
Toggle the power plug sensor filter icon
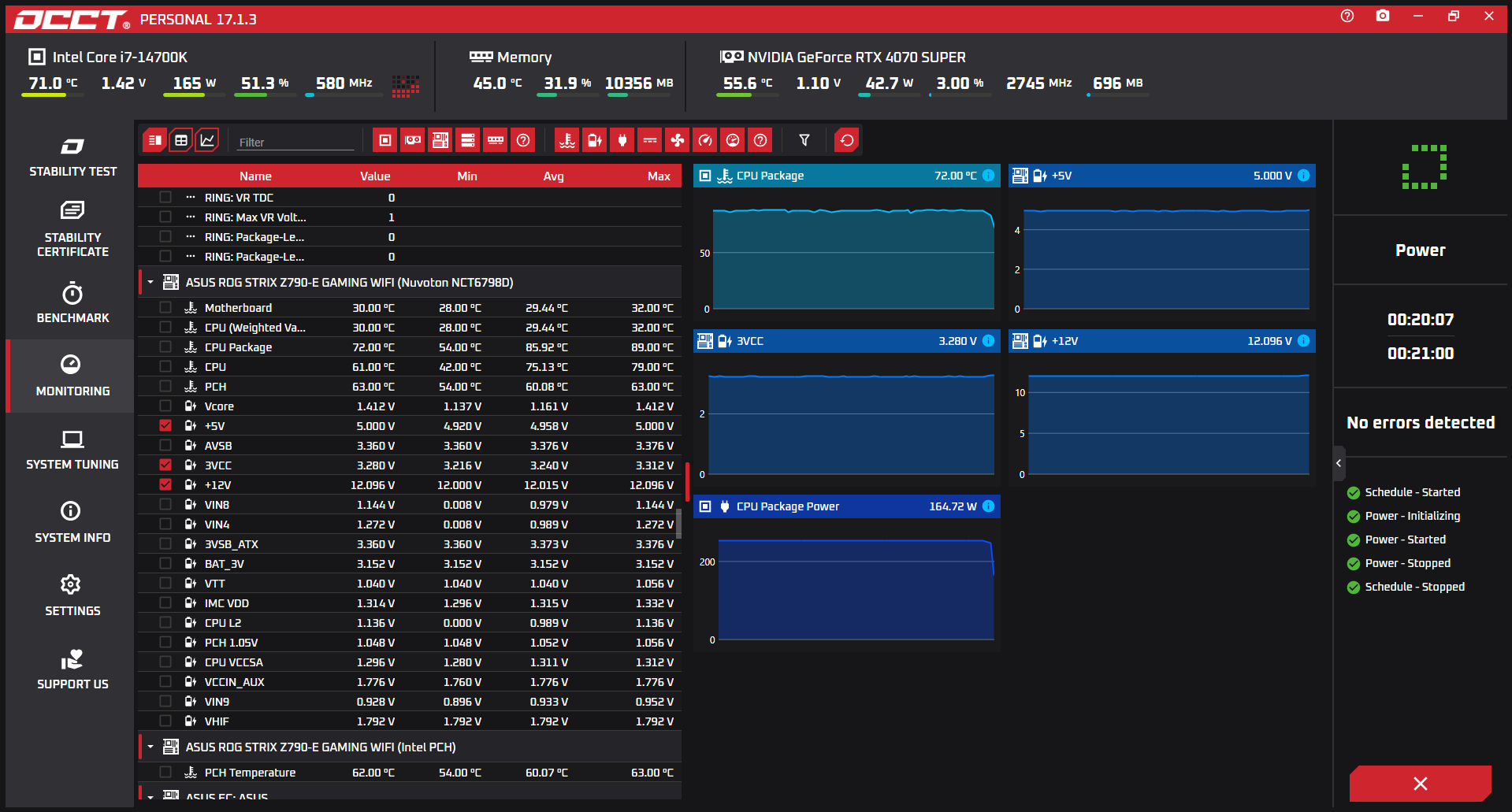coord(622,140)
